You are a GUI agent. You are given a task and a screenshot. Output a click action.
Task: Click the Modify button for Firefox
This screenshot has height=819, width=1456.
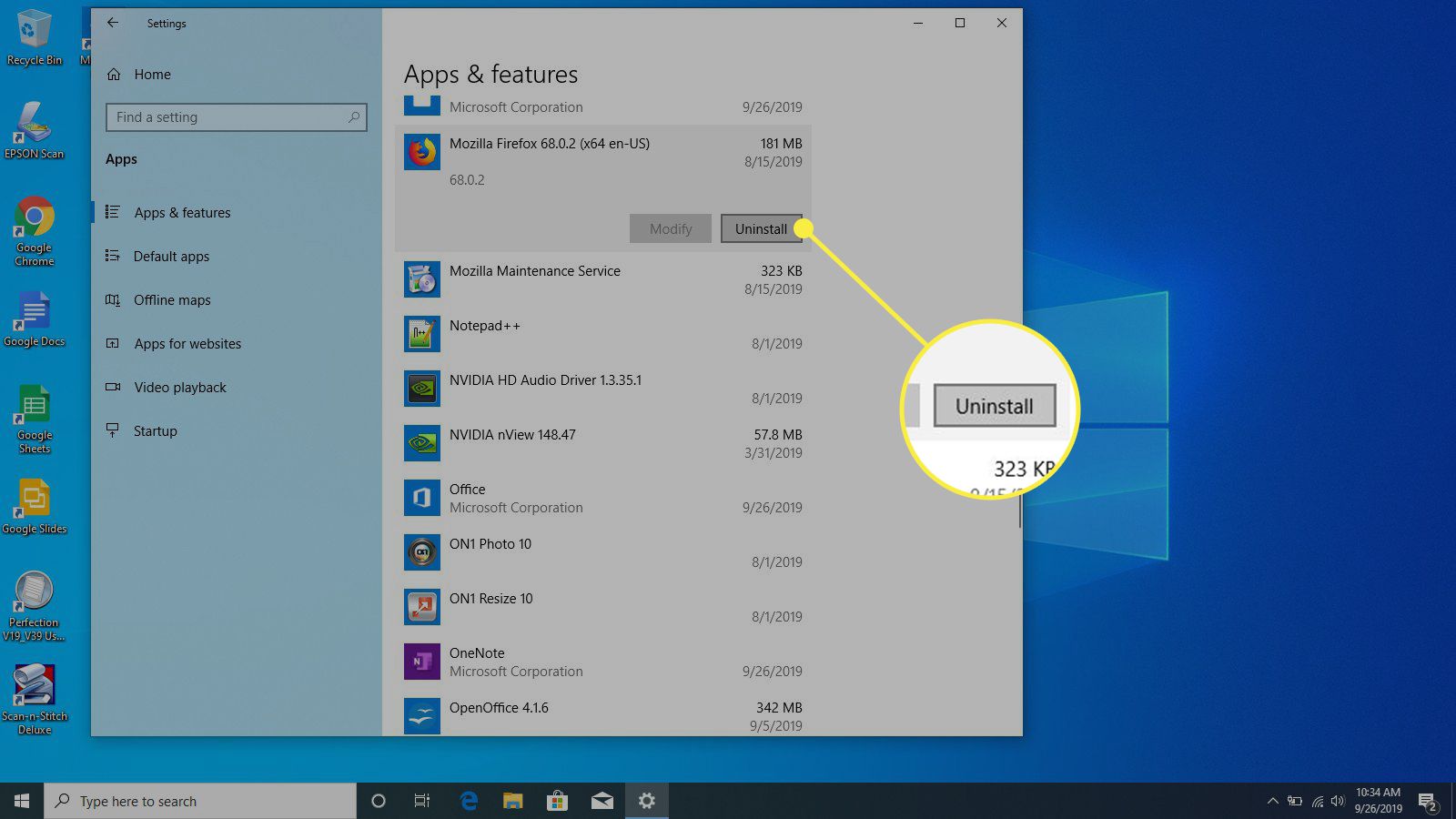click(x=671, y=228)
